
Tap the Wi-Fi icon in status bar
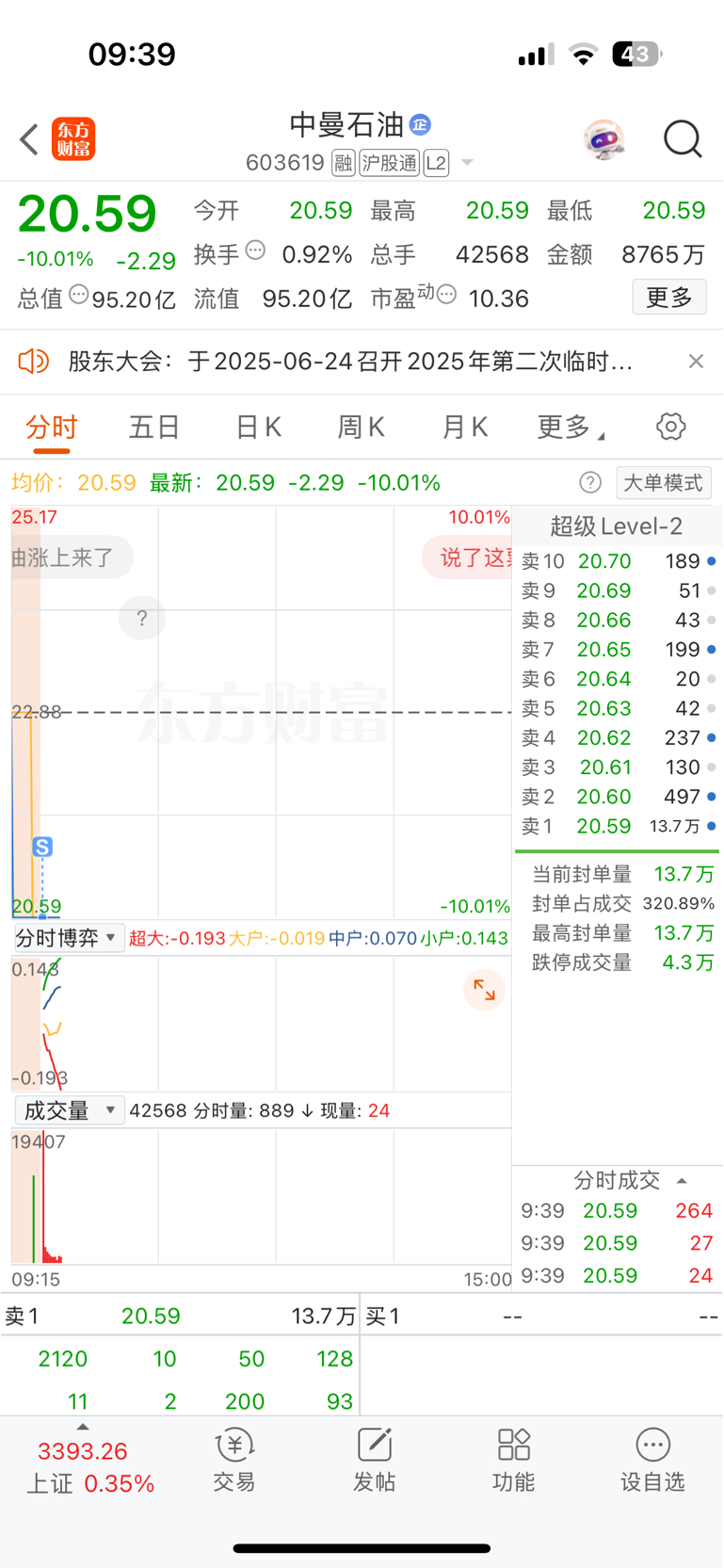pos(584,55)
